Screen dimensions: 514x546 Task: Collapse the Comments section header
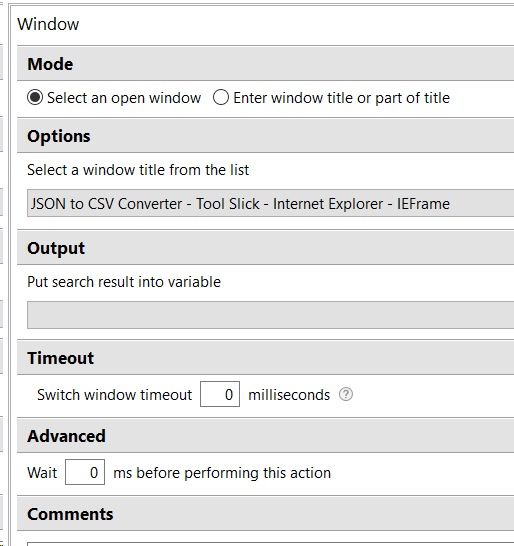pyautogui.click(x=265, y=514)
